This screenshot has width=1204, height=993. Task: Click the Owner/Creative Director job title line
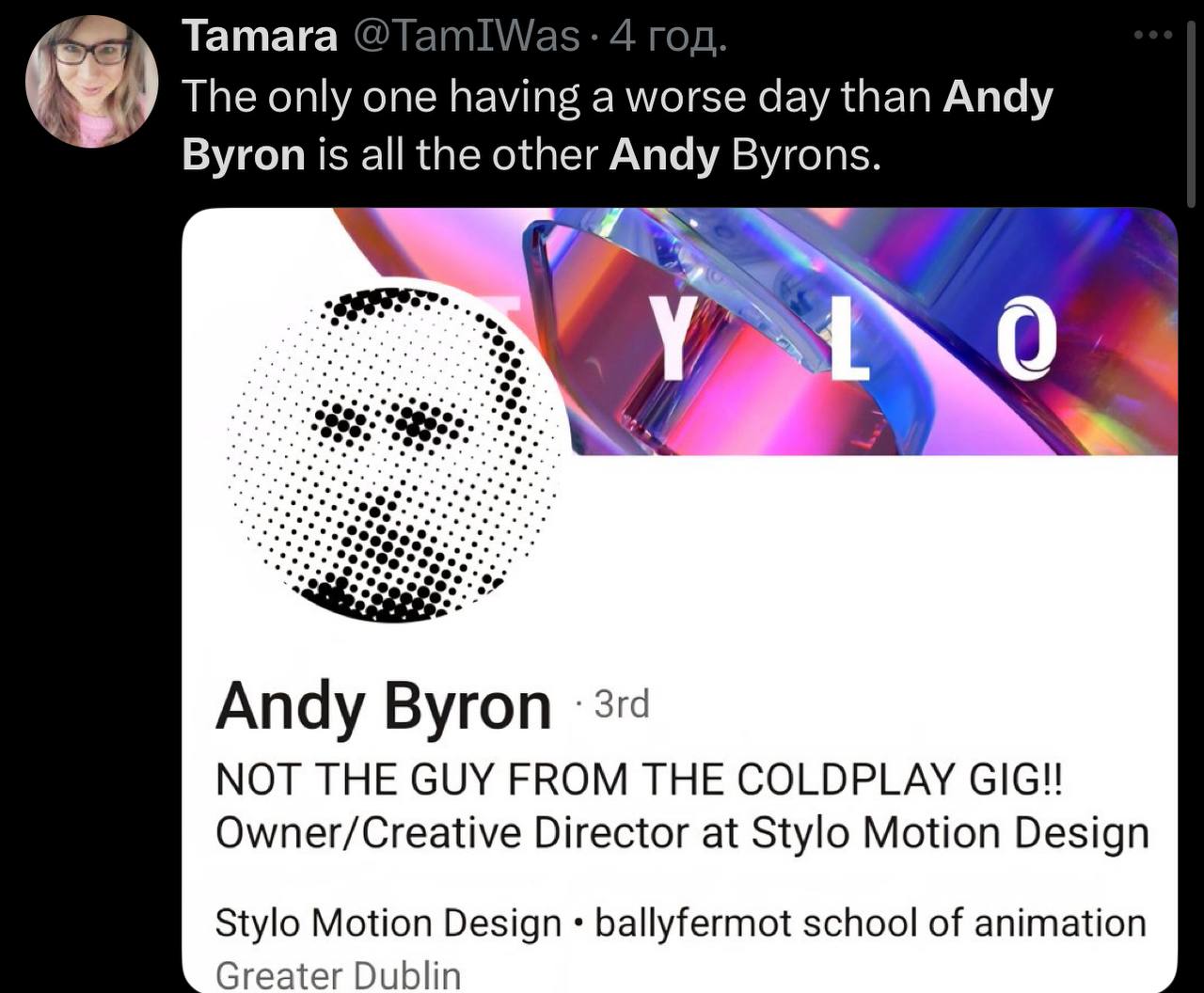(x=683, y=833)
